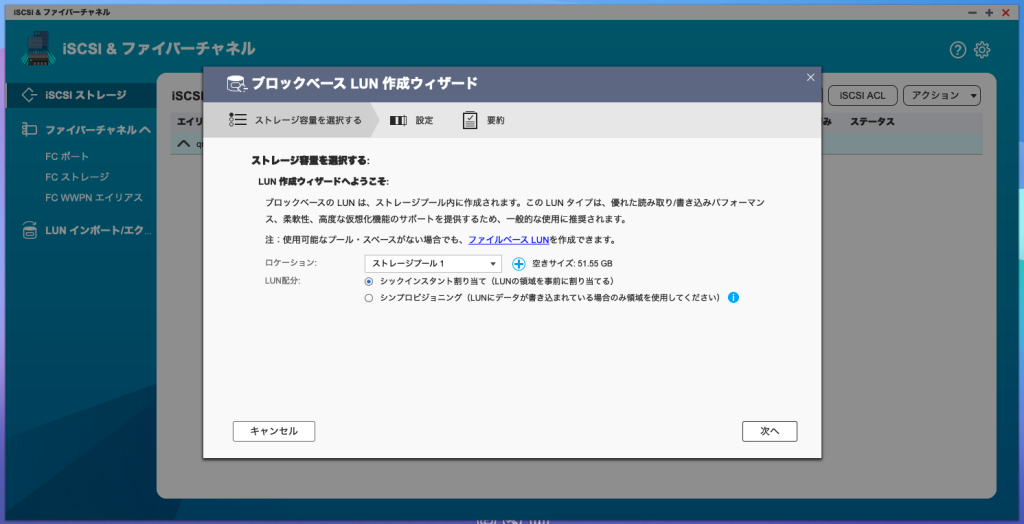Open the storage pool location dropdown
The width and height of the screenshot is (1024, 524).
[432, 264]
